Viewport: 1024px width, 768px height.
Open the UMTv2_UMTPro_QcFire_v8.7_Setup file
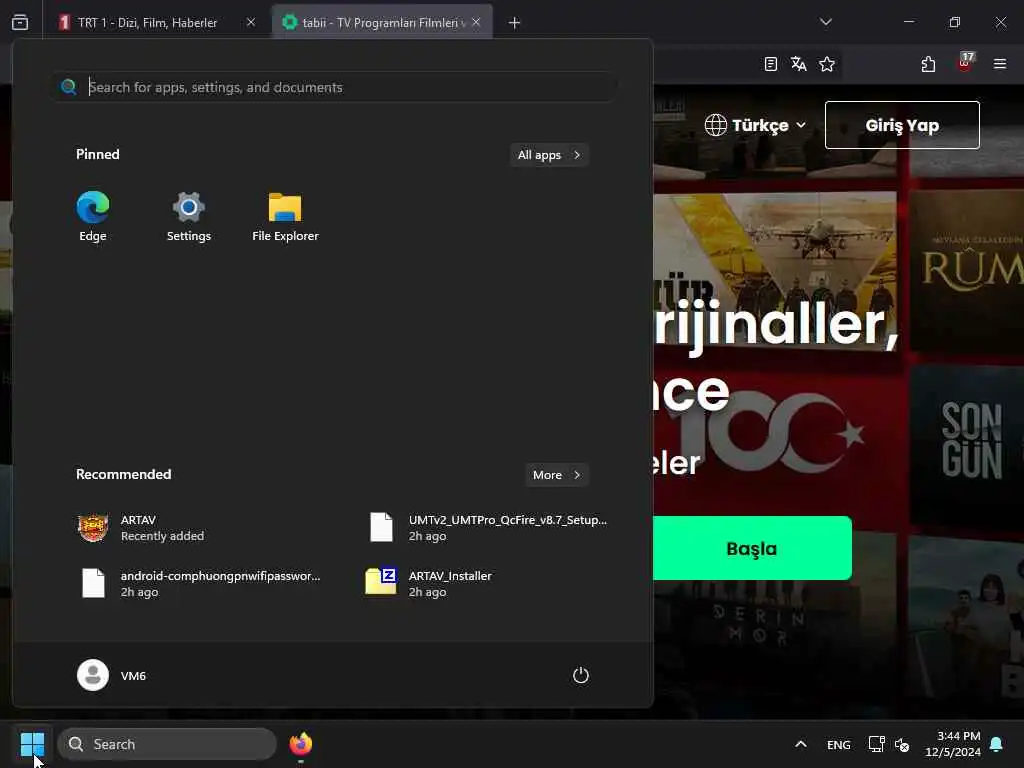tap(490, 528)
